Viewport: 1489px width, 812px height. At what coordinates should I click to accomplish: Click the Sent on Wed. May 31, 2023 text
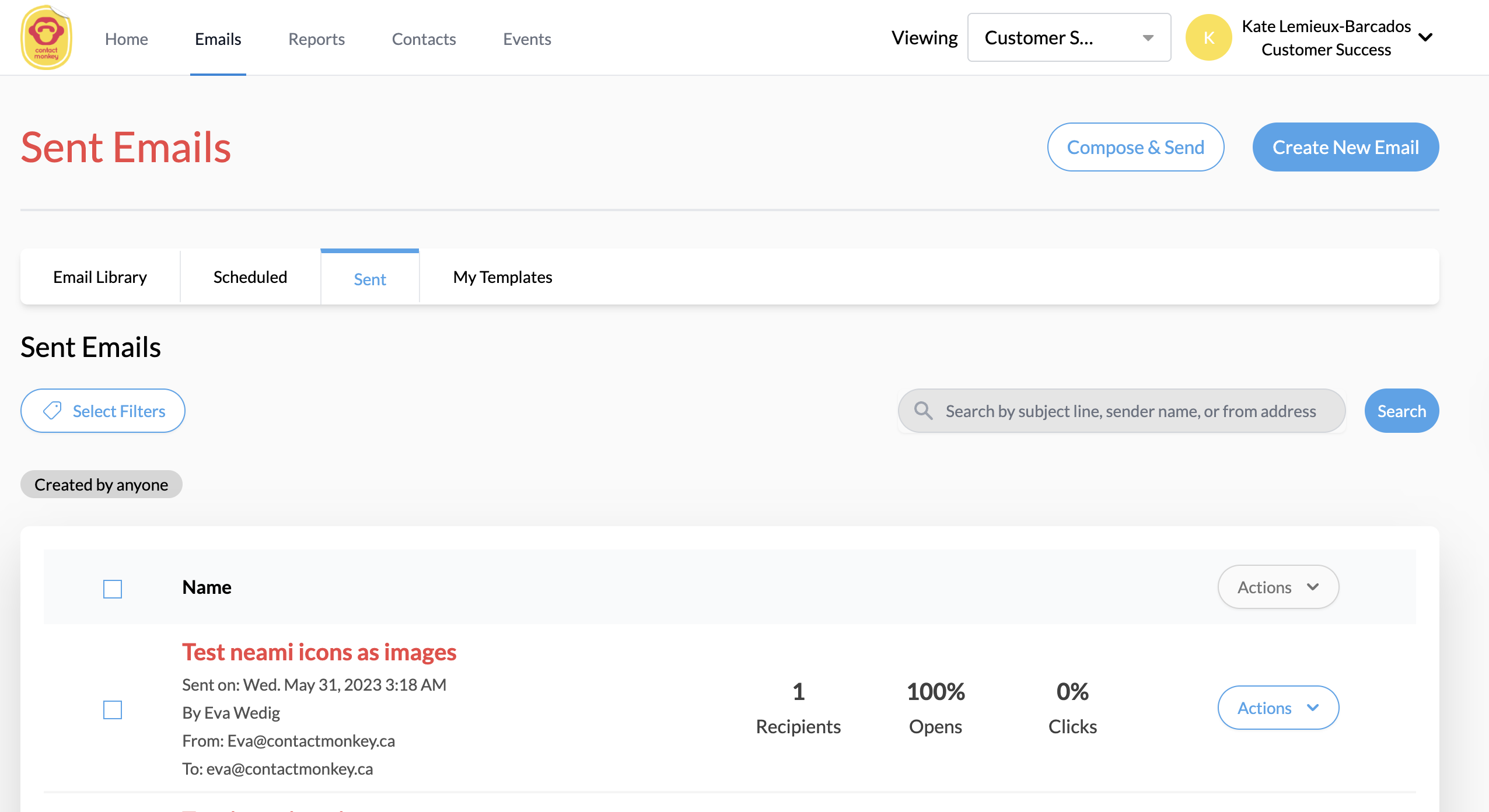(314, 684)
